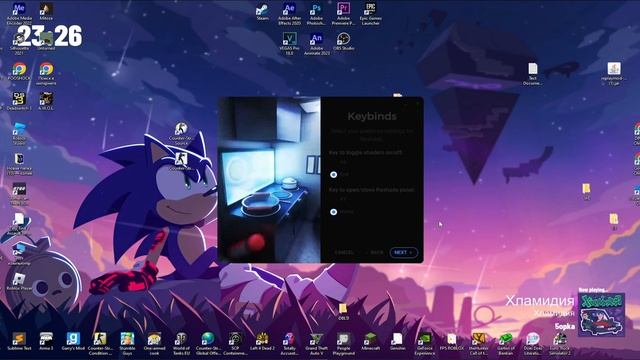Open the Minecraft desktop shortcut
The width and height of the screenshot is (640, 360).
coord(370,342)
